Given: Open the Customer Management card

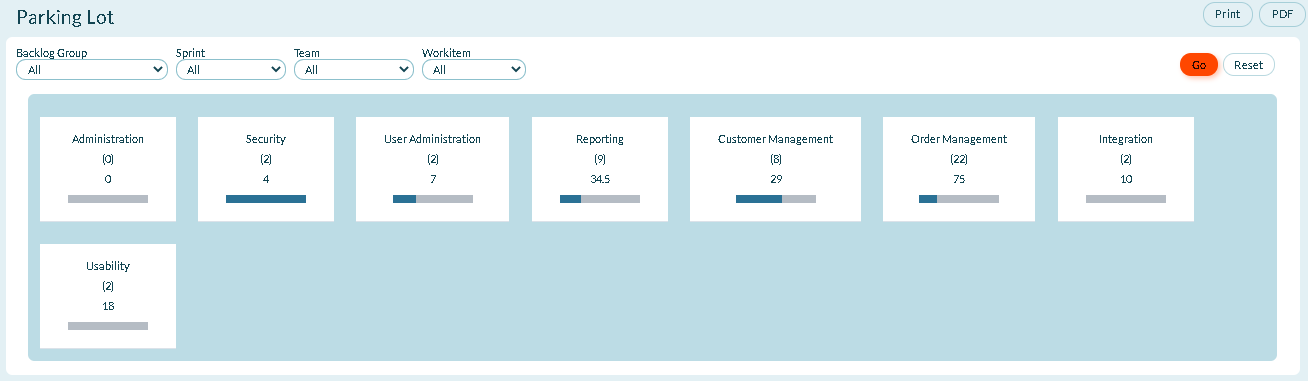Looking at the screenshot, I should pyautogui.click(x=775, y=169).
